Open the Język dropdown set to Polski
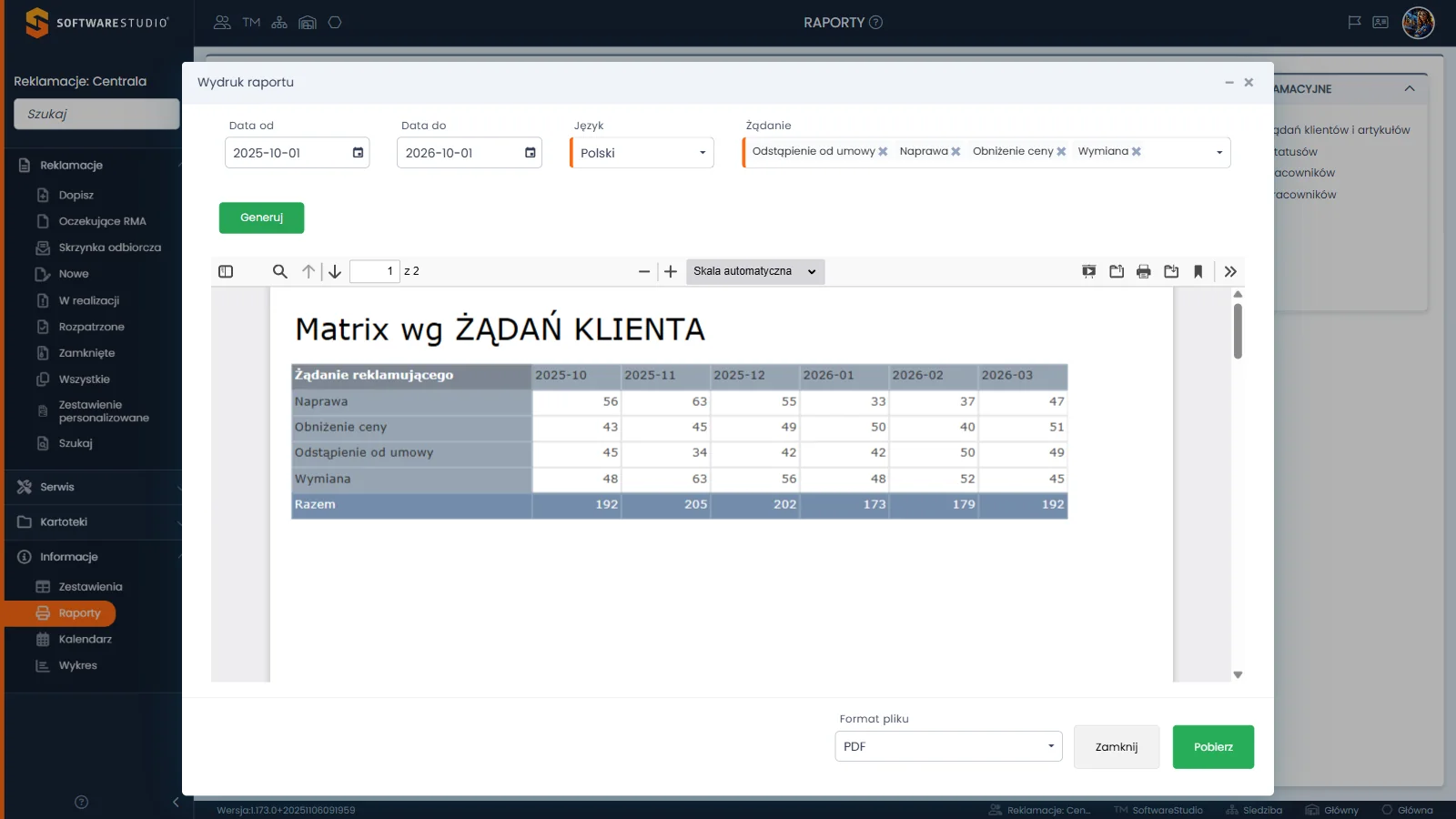1456x819 pixels. coord(642,153)
